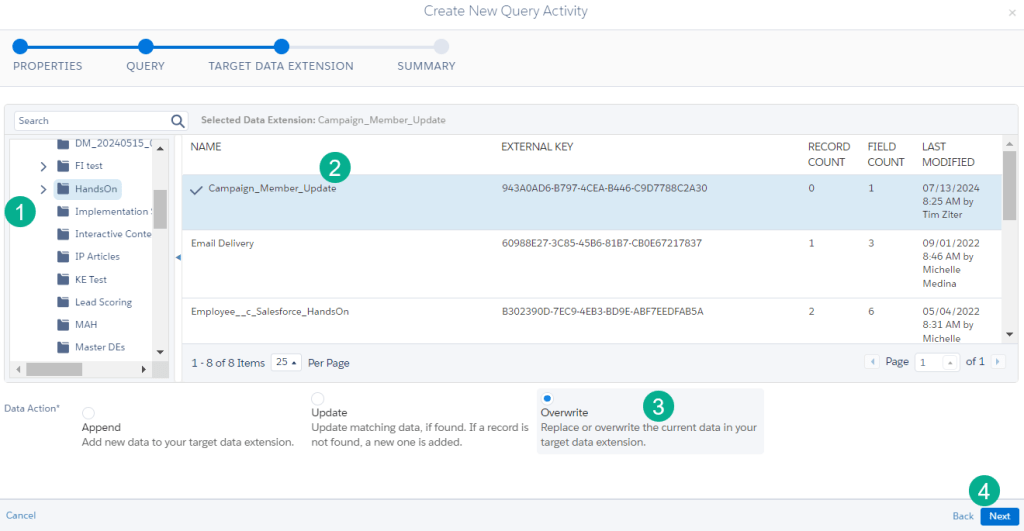
Task: Open the Lead Scoring folder icon
Action: [x=64, y=302]
